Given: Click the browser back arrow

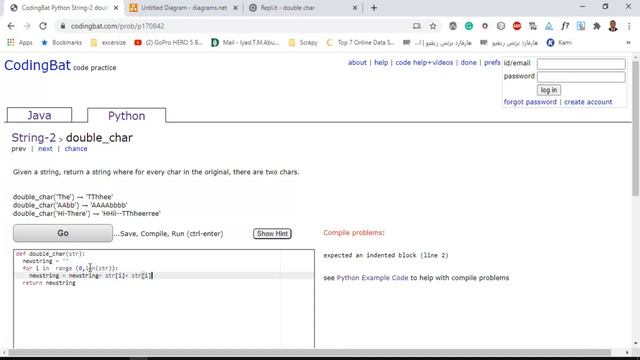Looking at the screenshot, I should 11,26.
